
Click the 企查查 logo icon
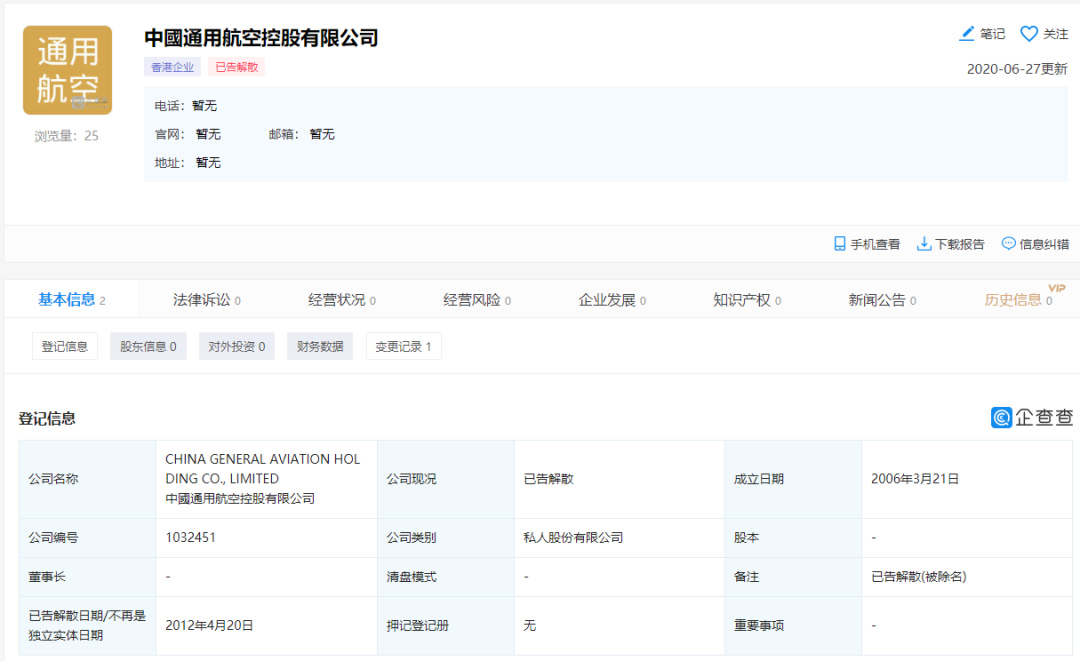tap(1001, 417)
